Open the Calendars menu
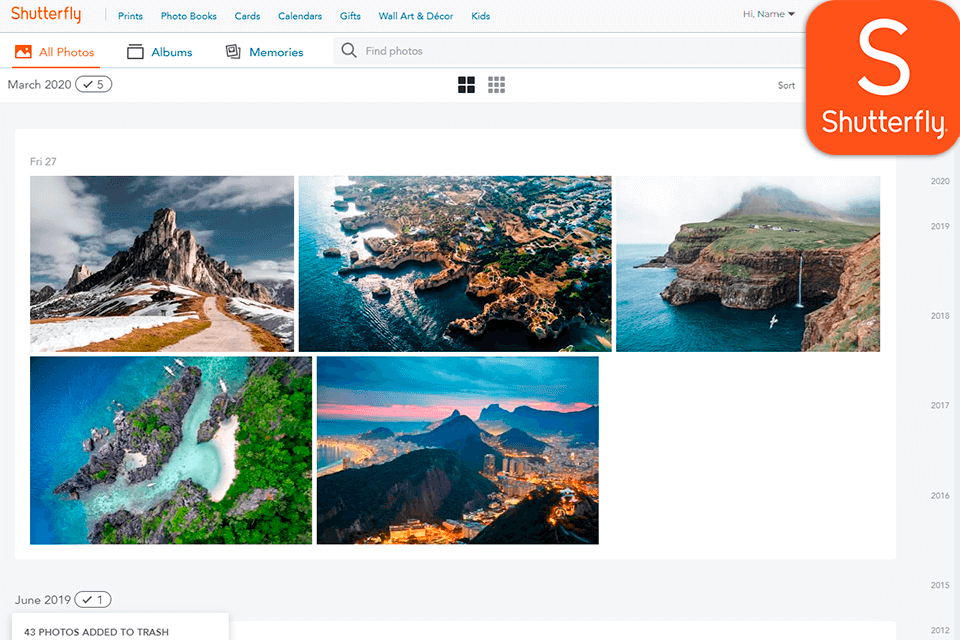Screen dimensions: 960x640 pos(300,16)
